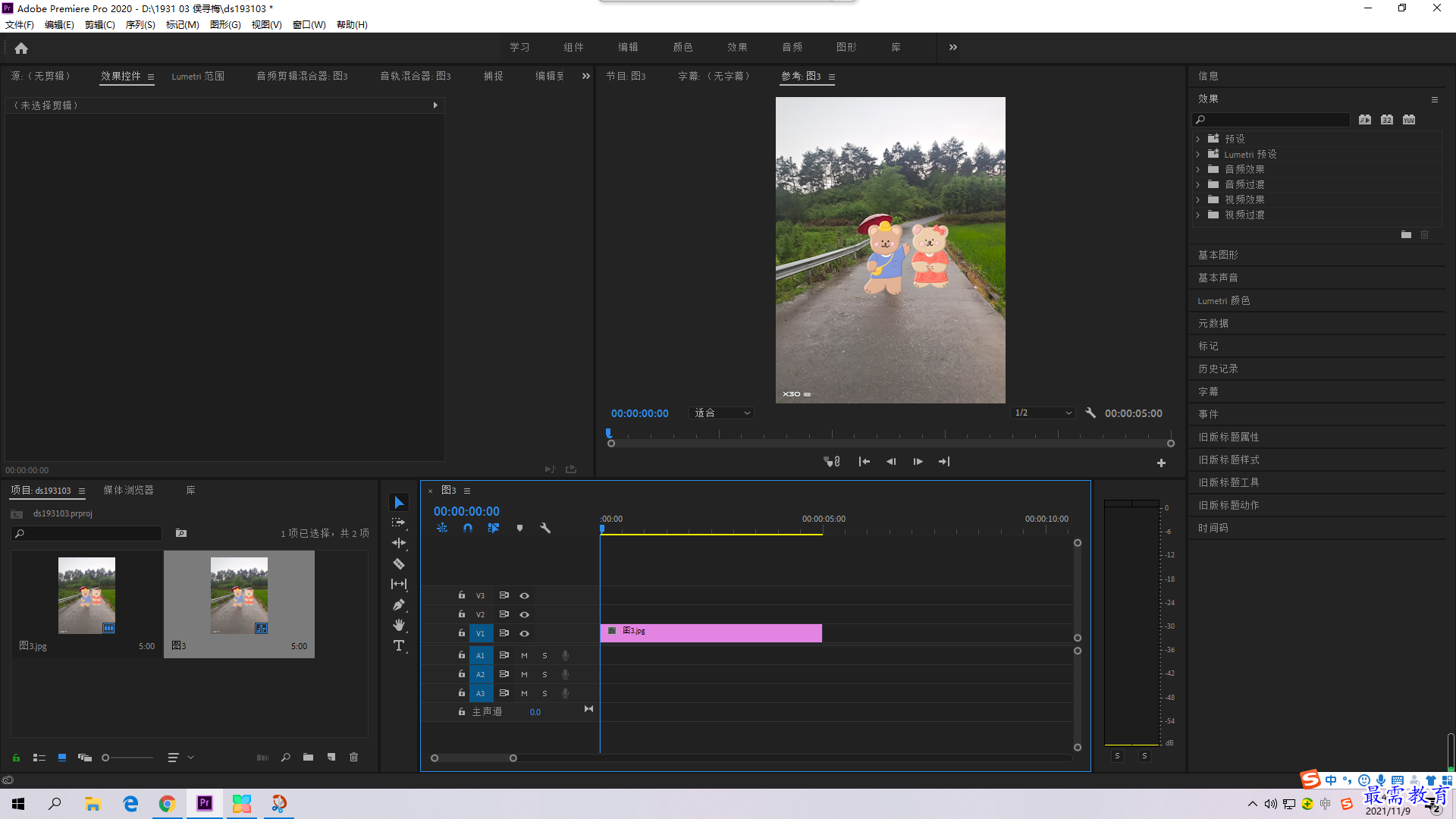Screen dimensions: 1456x819
Task: Switch Project panel to icon view
Action: tap(62, 757)
